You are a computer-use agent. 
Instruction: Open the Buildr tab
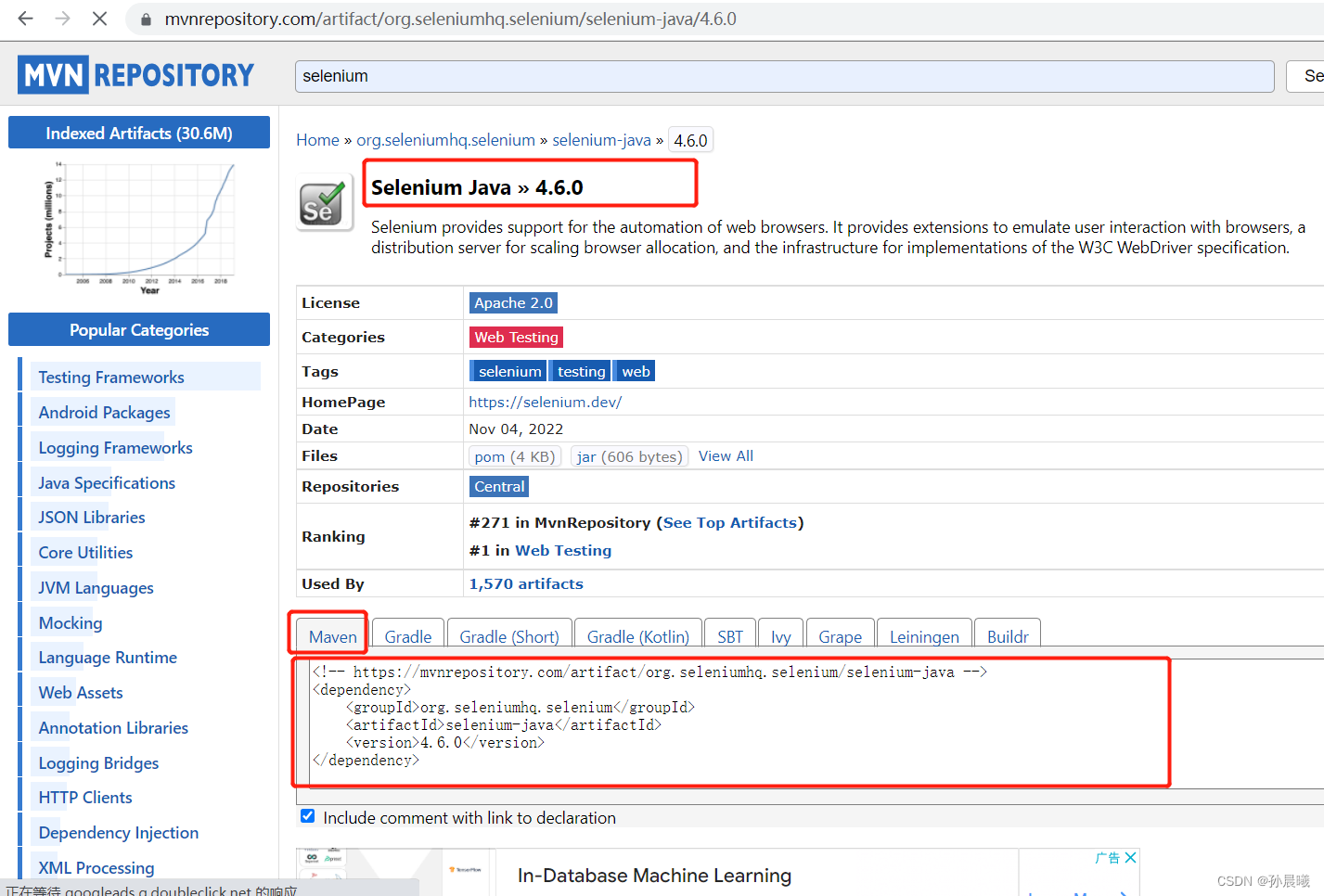[1008, 636]
